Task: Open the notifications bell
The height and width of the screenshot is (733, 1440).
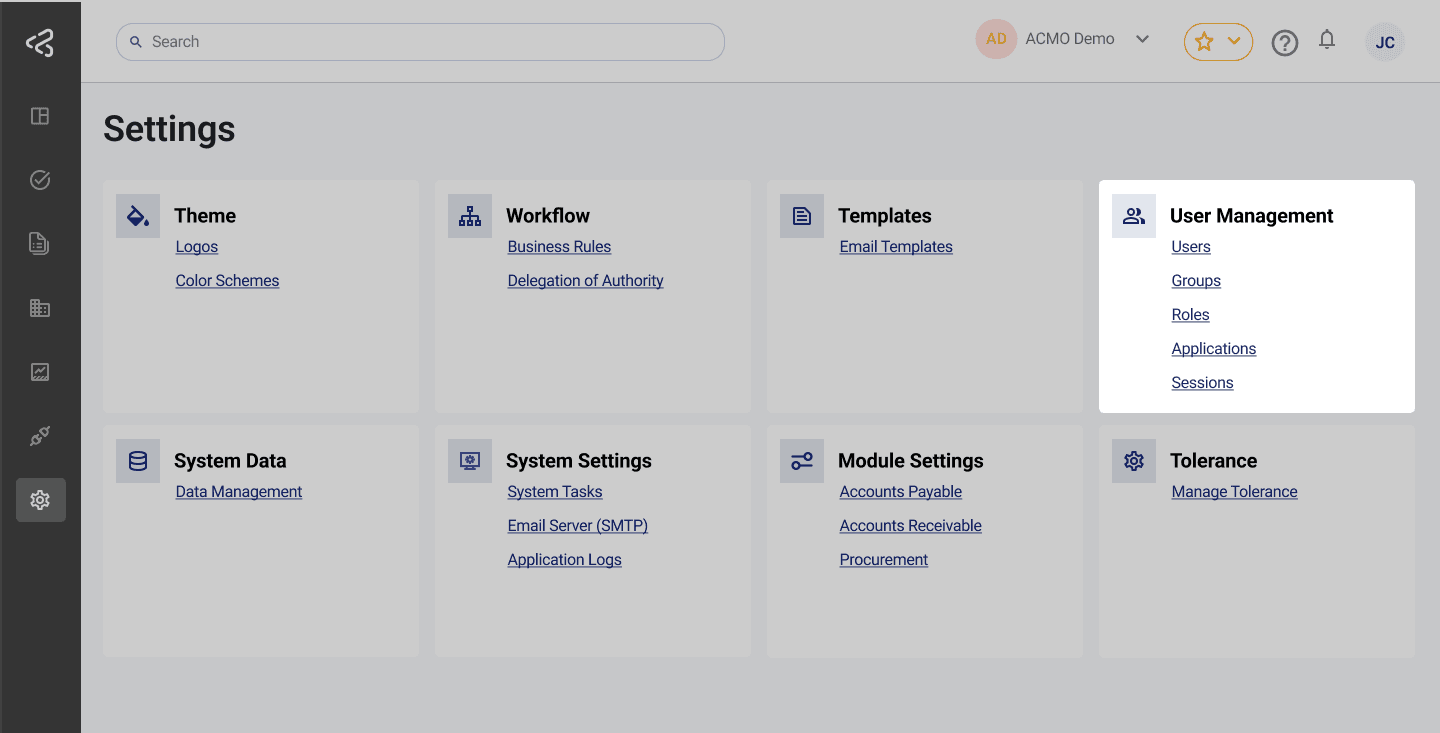Action: point(1327,42)
